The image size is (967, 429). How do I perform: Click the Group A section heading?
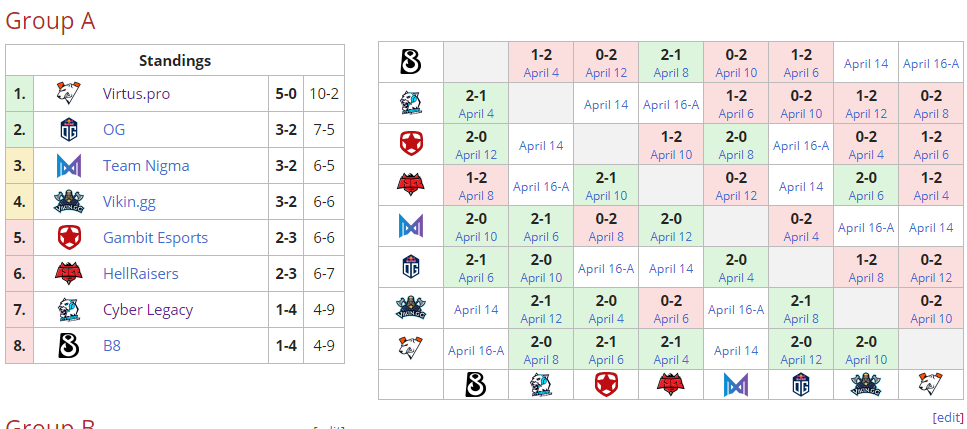[50, 21]
